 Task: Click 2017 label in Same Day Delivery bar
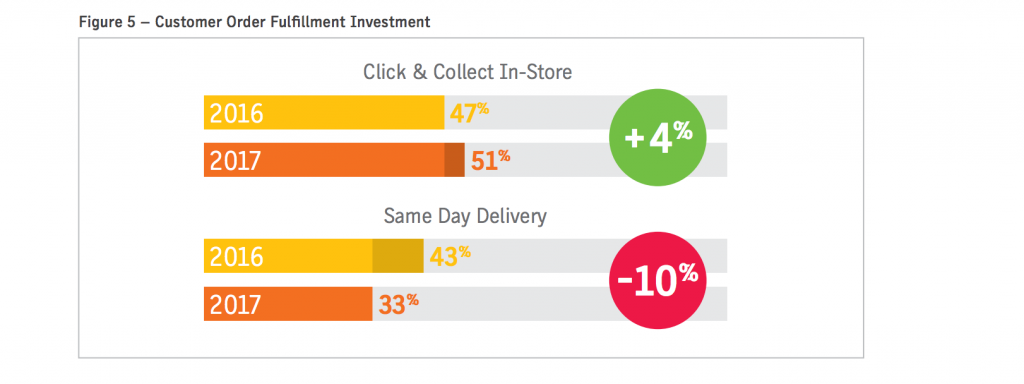(235, 304)
